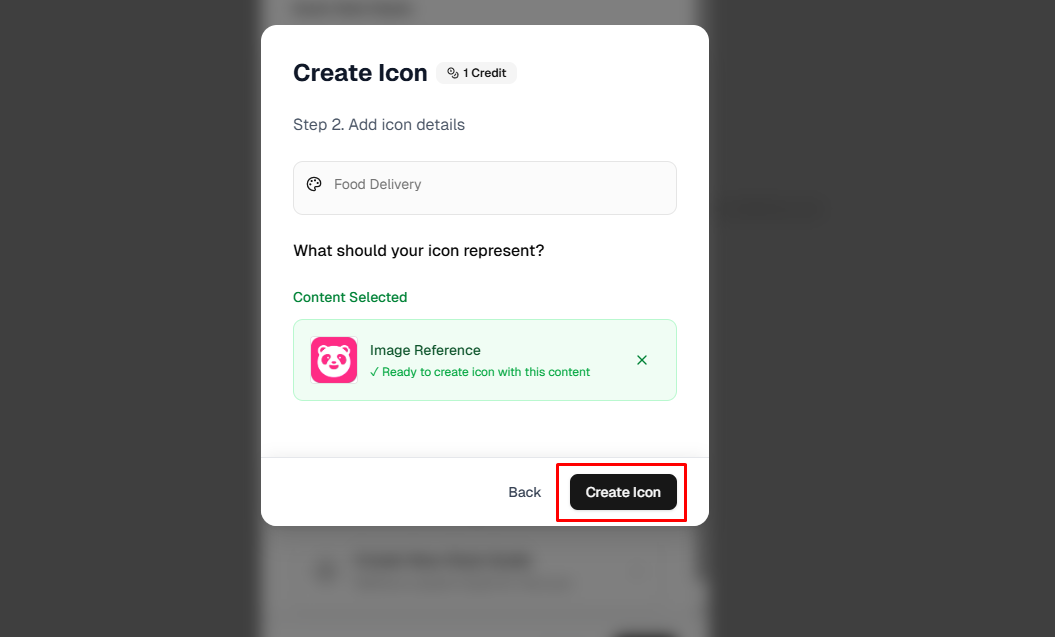Click the Create Icon dialog title
1055x637 pixels.
tap(360, 72)
